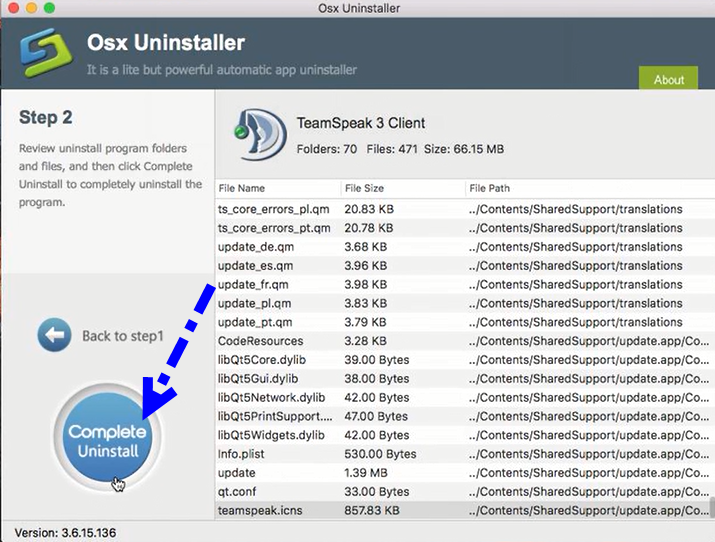This screenshot has height=542, width=715.
Task: Select the libQt5Core.dylib row
Action: pyautogui.click(x=260, y=360)
